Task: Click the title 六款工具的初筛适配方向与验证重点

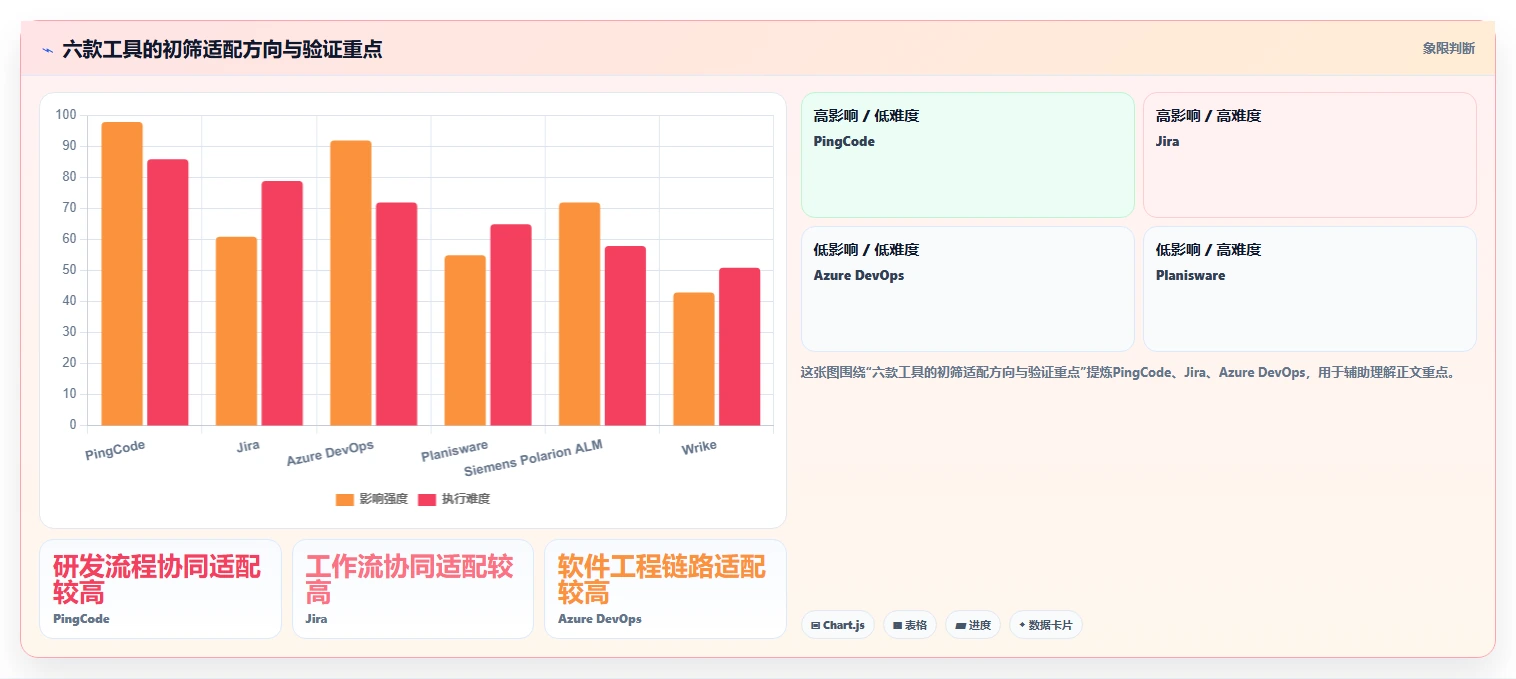Action: point(222,49)
